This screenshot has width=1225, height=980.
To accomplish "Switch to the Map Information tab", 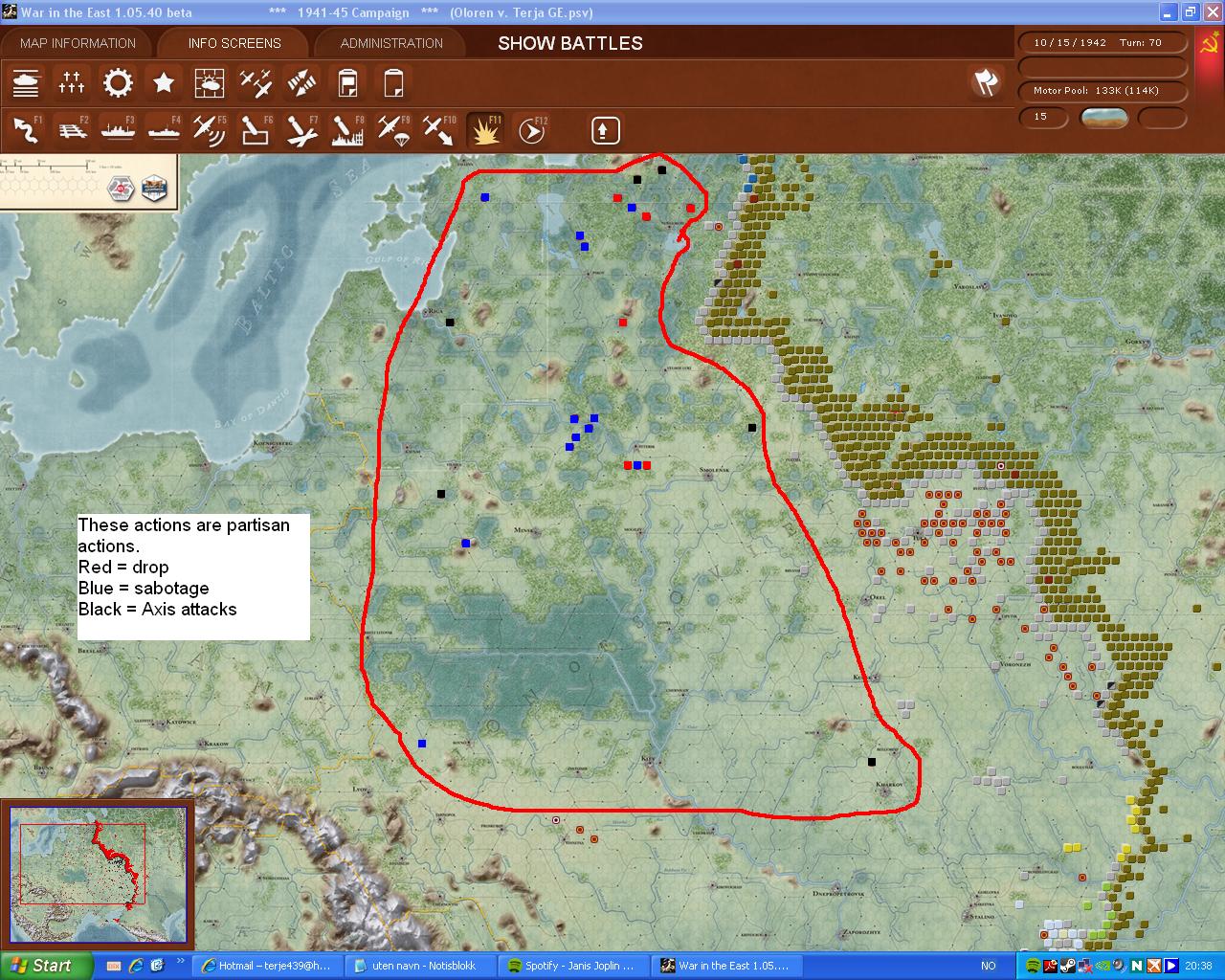I will click(x=78, y=43).
